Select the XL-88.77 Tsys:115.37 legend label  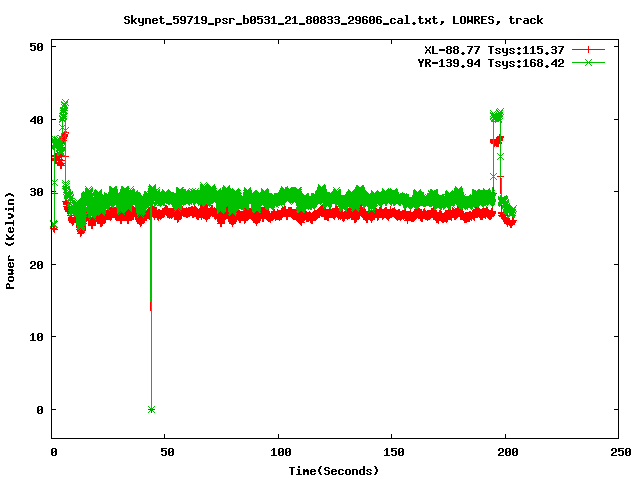[494, 50]
